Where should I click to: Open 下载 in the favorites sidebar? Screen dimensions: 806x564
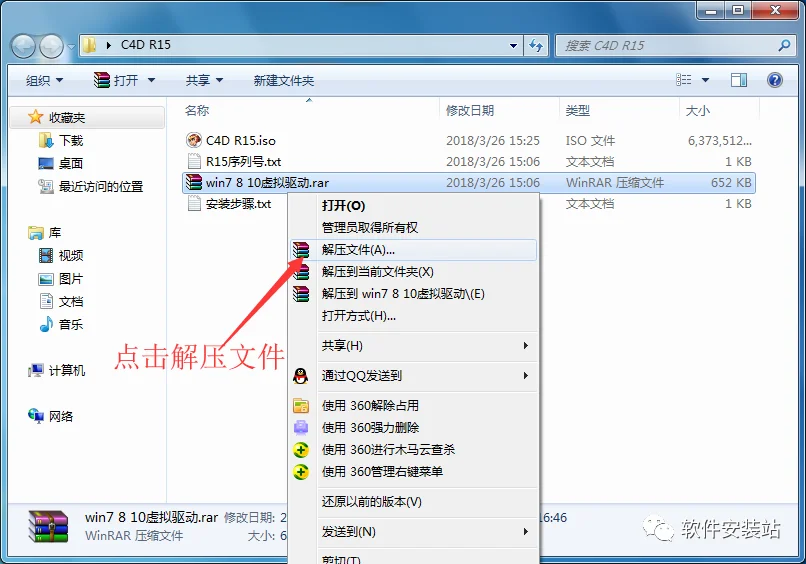71,140
